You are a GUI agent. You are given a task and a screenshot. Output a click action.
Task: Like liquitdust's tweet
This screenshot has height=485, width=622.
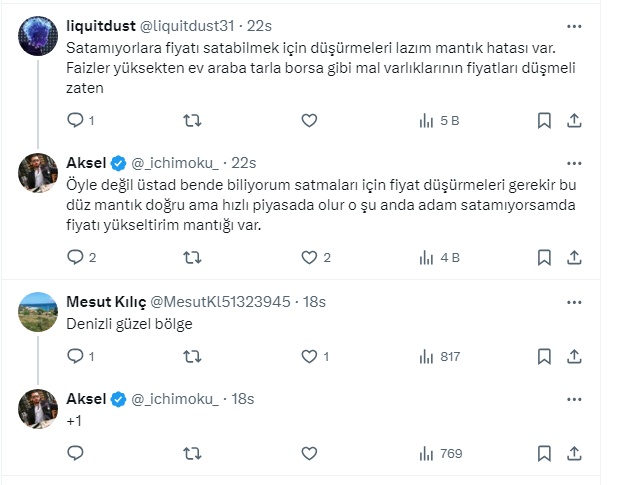click(x=309, y=121)
